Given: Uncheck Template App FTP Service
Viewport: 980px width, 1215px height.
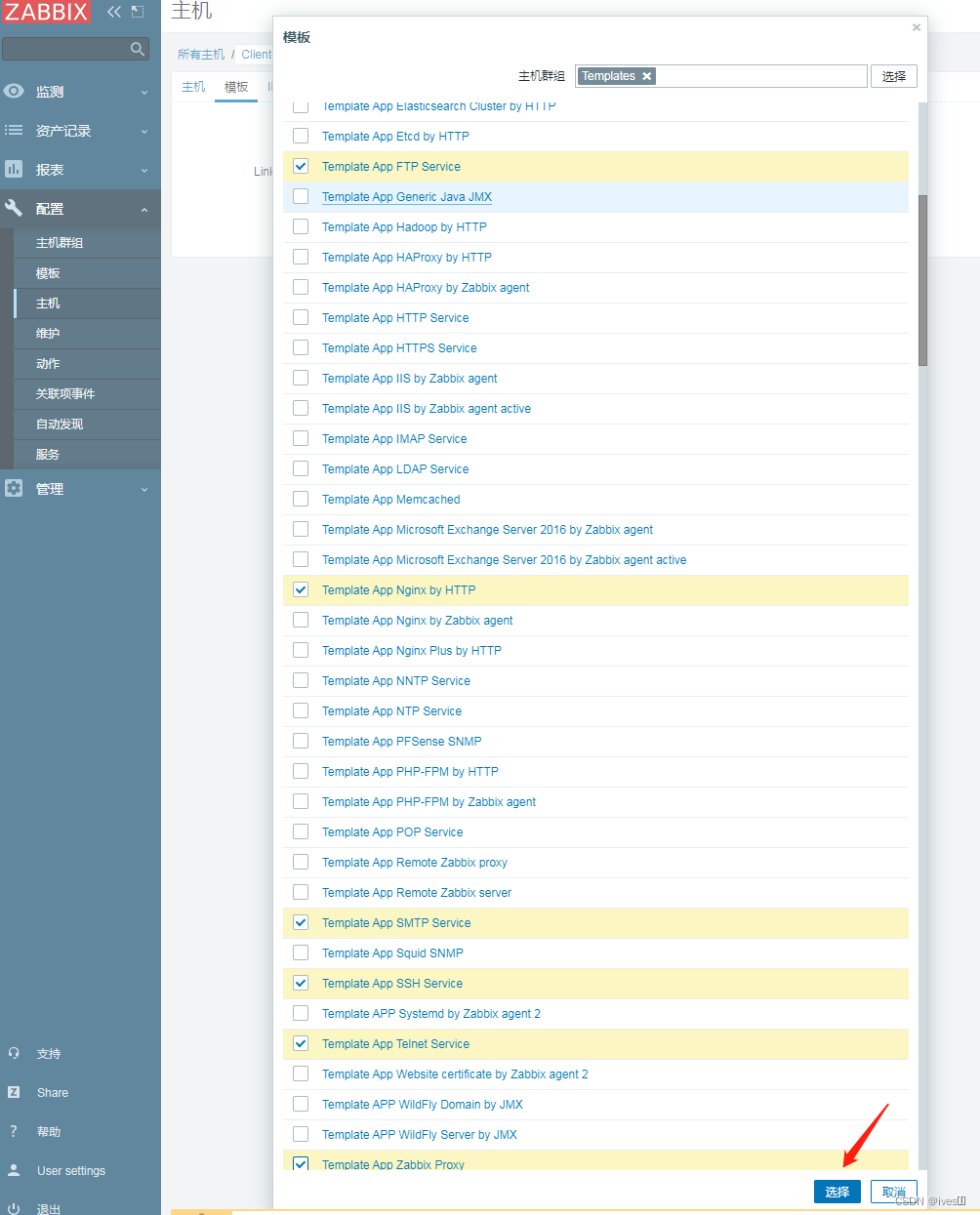Looking at the screenshot, I should tap(301, 166).
